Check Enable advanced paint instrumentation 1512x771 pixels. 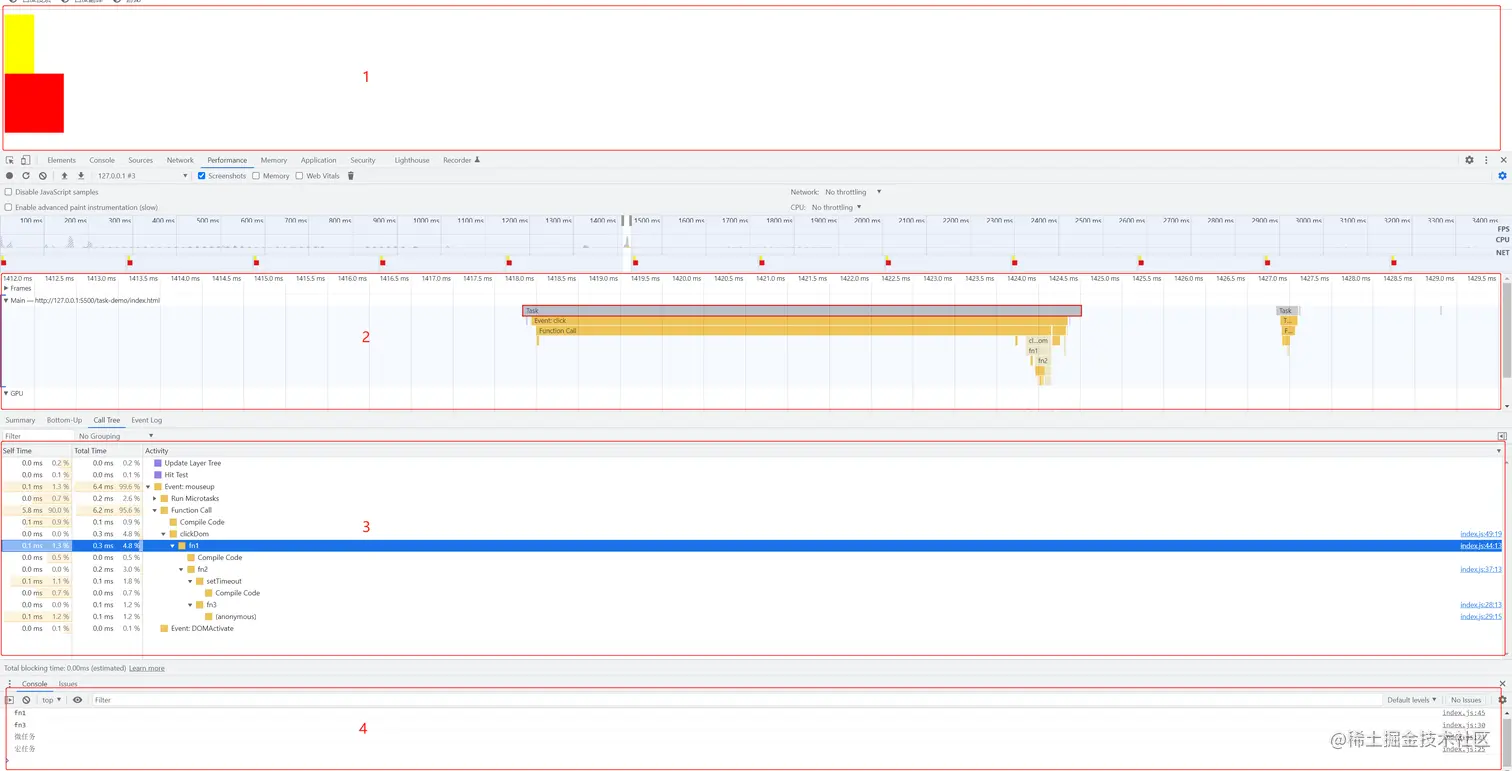click(9, 208)
